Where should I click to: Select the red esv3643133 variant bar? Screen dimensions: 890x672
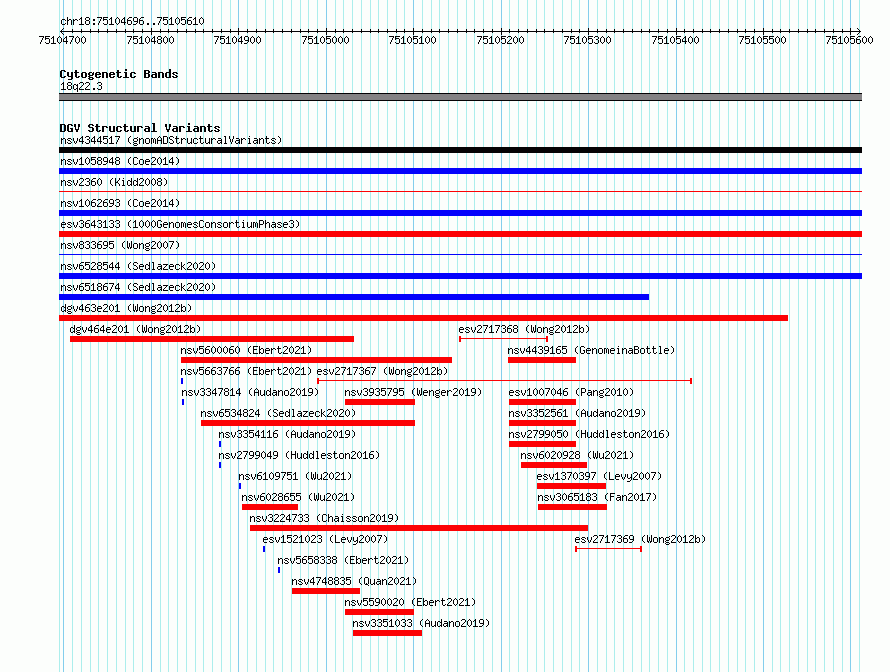tap(460, 234)
